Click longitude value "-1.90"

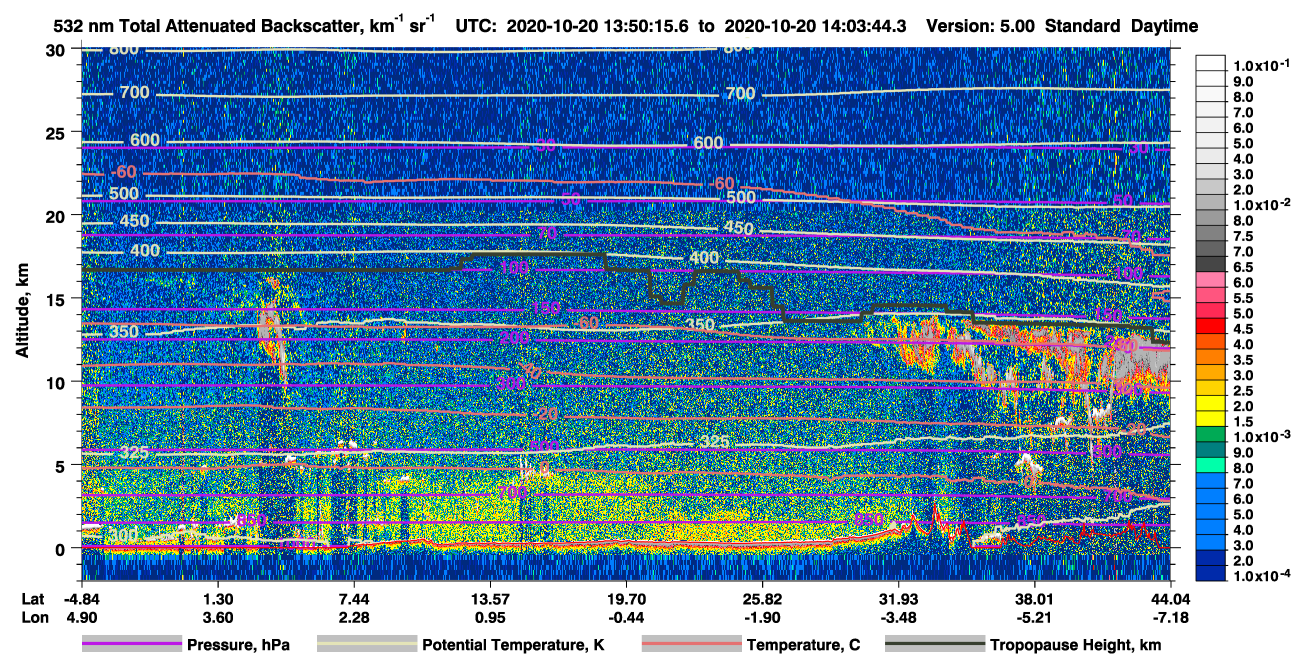(x=762, y=618)
